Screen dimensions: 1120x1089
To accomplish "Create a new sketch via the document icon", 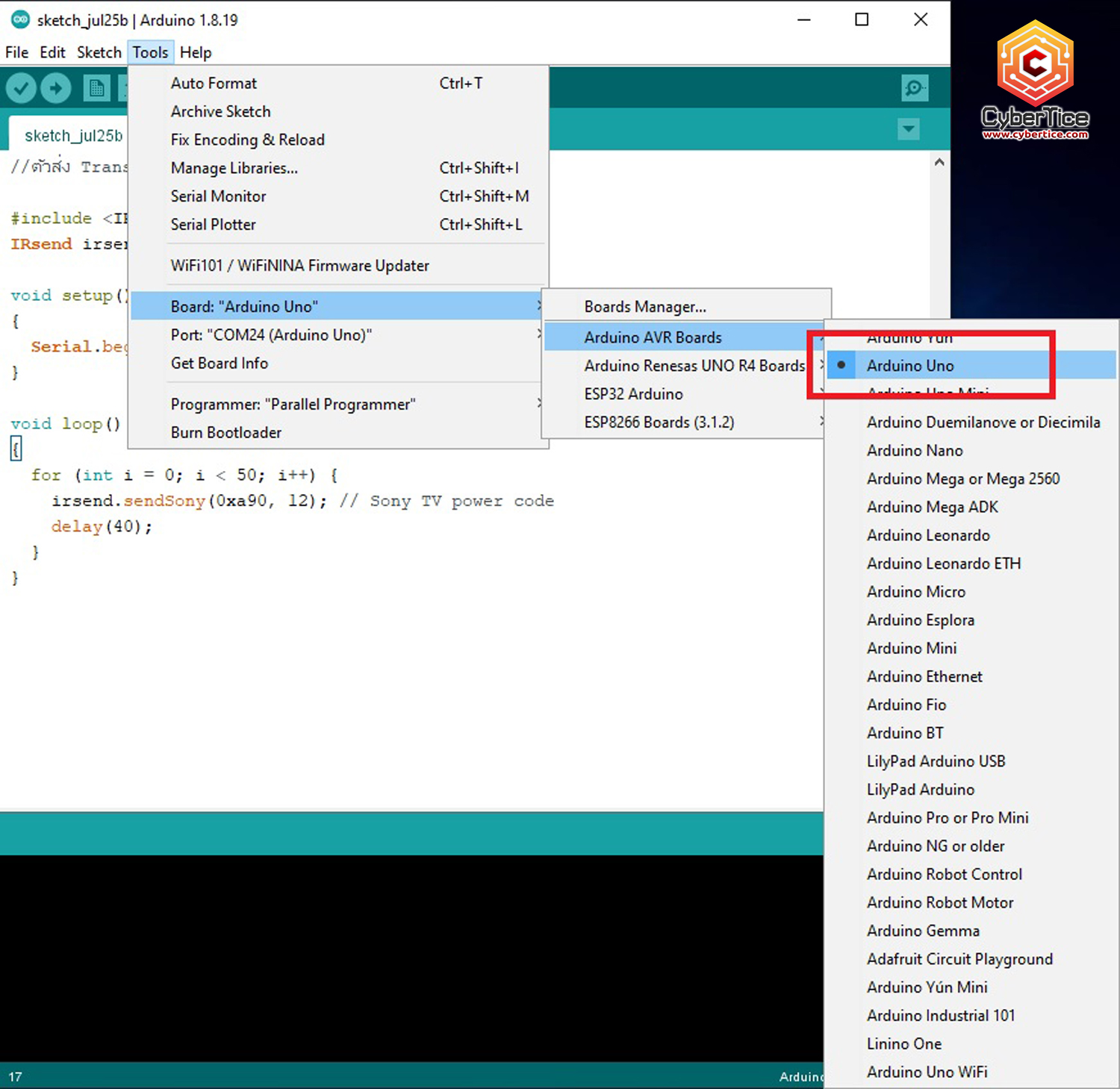I will point(96,87).
